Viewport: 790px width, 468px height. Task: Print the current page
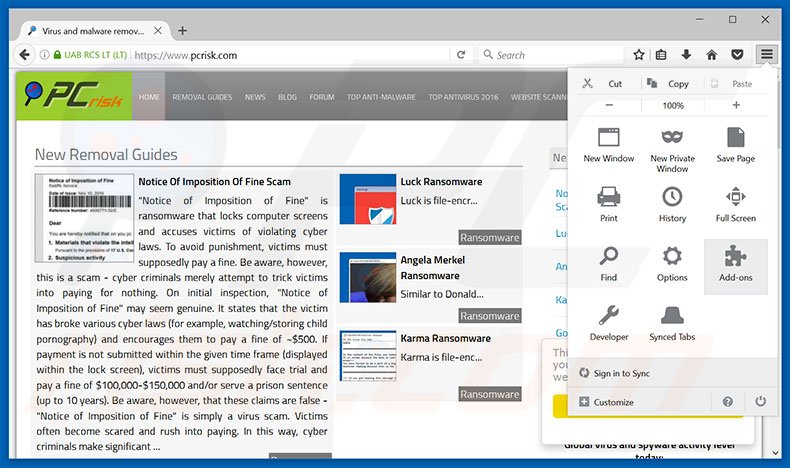point(609,205)
